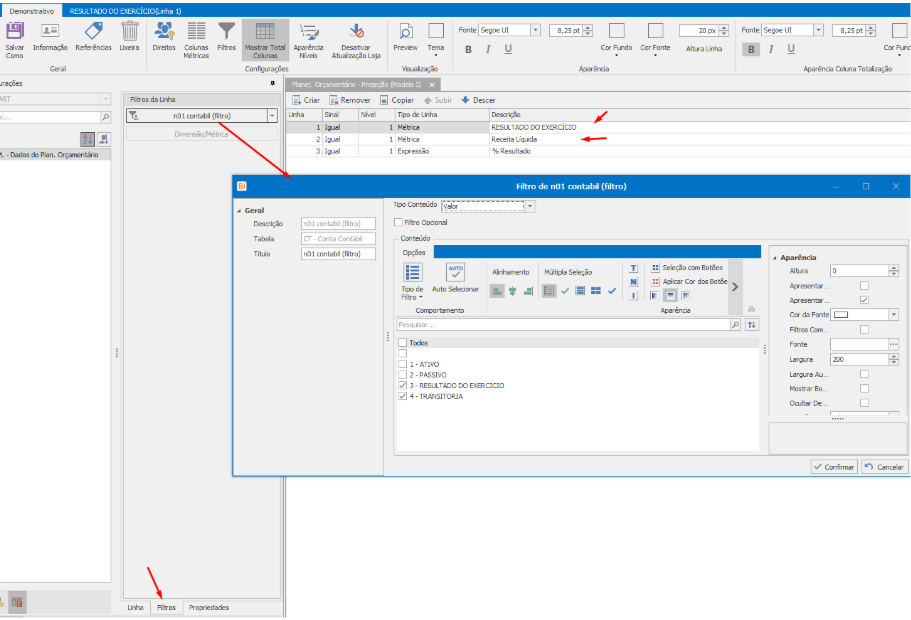Open the Tipo de Filtro dropdown
This screenshot has height=620, width=911.
pos(413,282)
